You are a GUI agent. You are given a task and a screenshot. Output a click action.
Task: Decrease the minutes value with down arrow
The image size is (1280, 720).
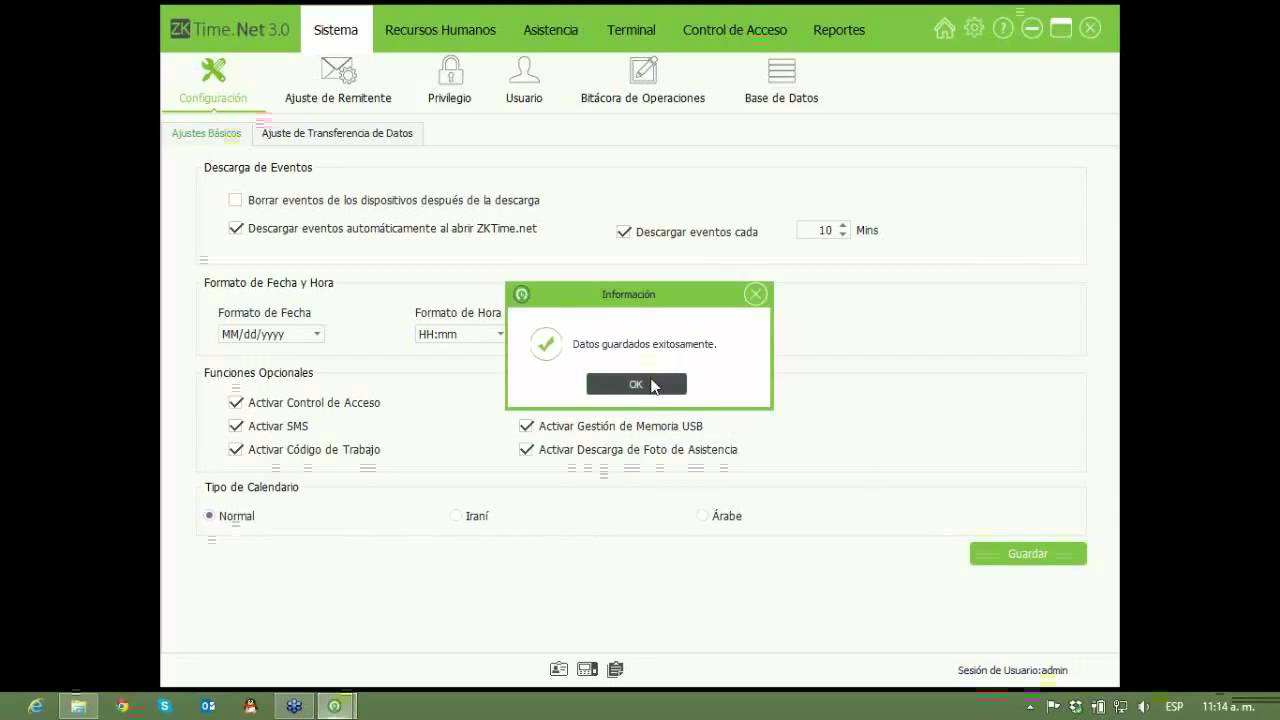coord(843,235)
